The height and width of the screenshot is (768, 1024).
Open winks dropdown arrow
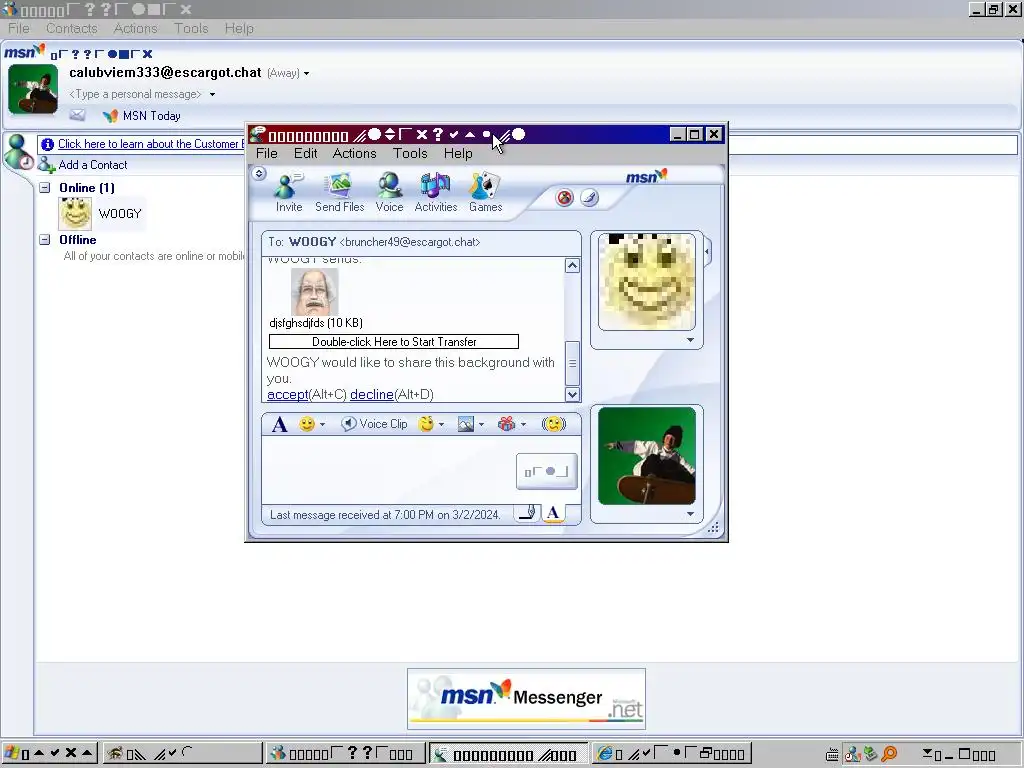441,425
